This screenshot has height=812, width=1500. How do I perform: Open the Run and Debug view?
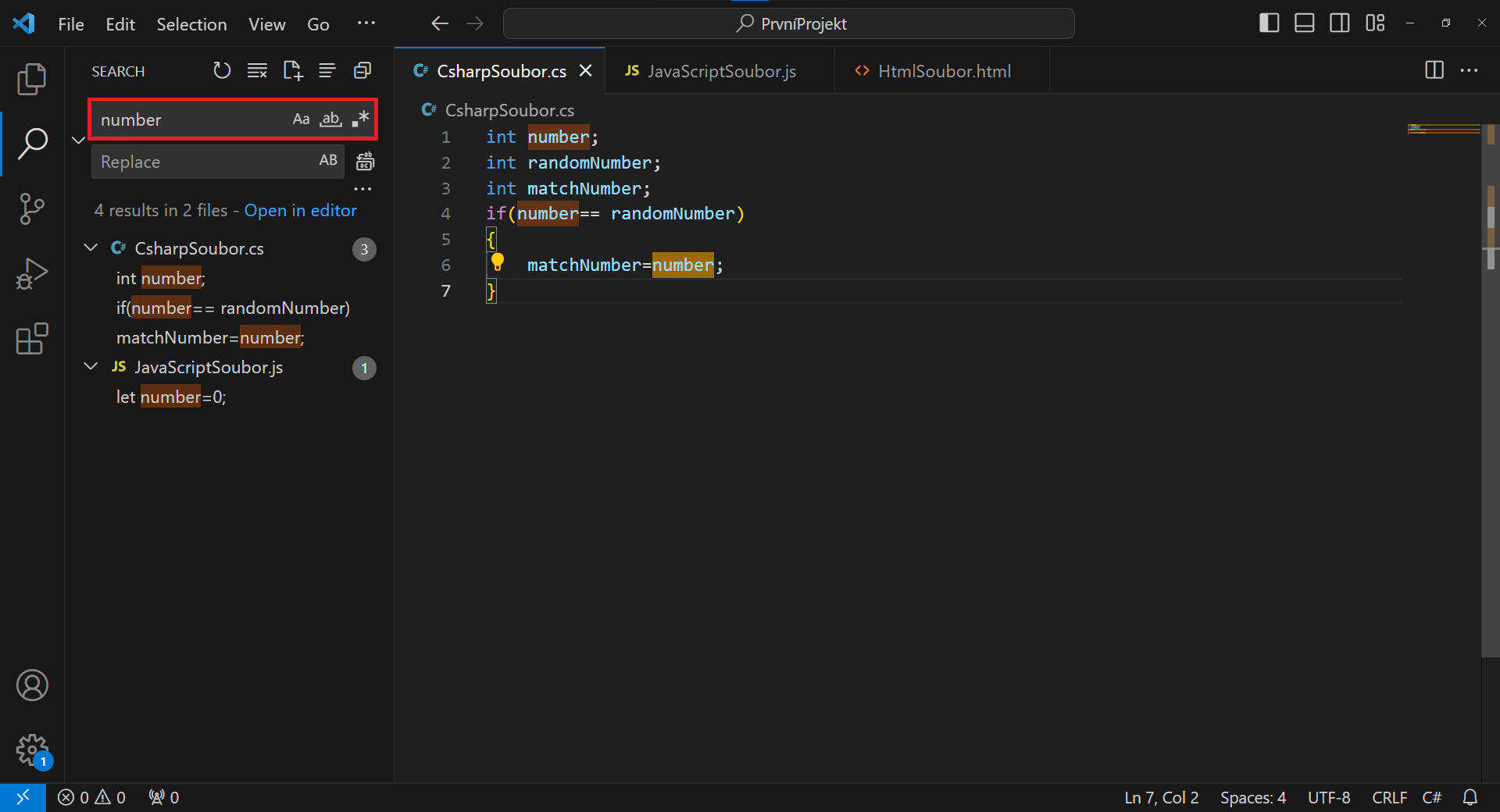point(32,273)
